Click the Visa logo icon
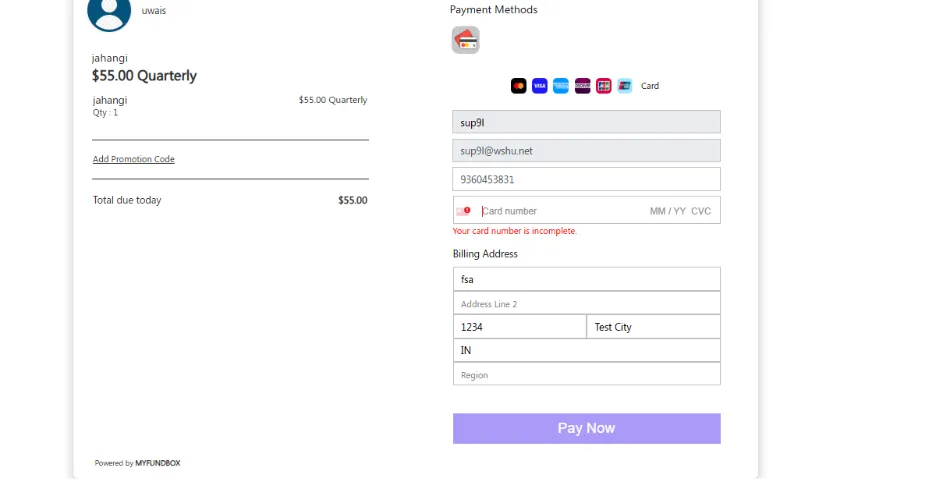Image resolution: width=936 pixels, height=480 pixels. click(x=540, y=86)
